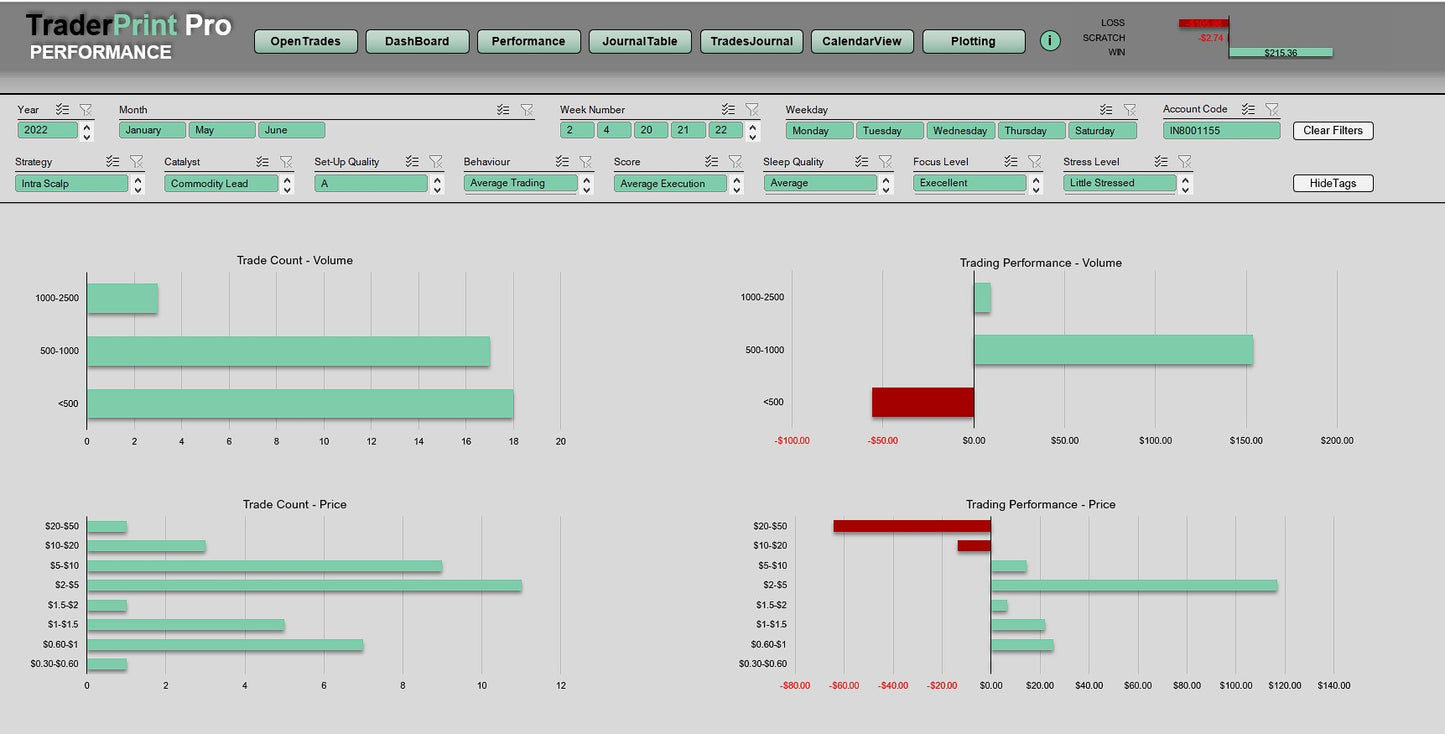Step up in the Week Number slicer list

click(x=752, y=125)
